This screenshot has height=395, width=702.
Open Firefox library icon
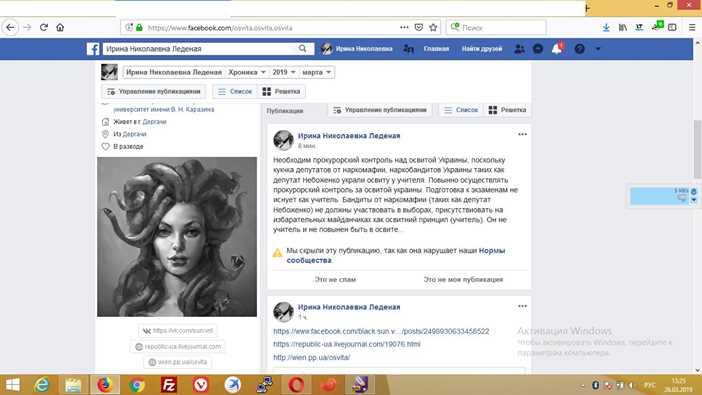click(623, 27)
